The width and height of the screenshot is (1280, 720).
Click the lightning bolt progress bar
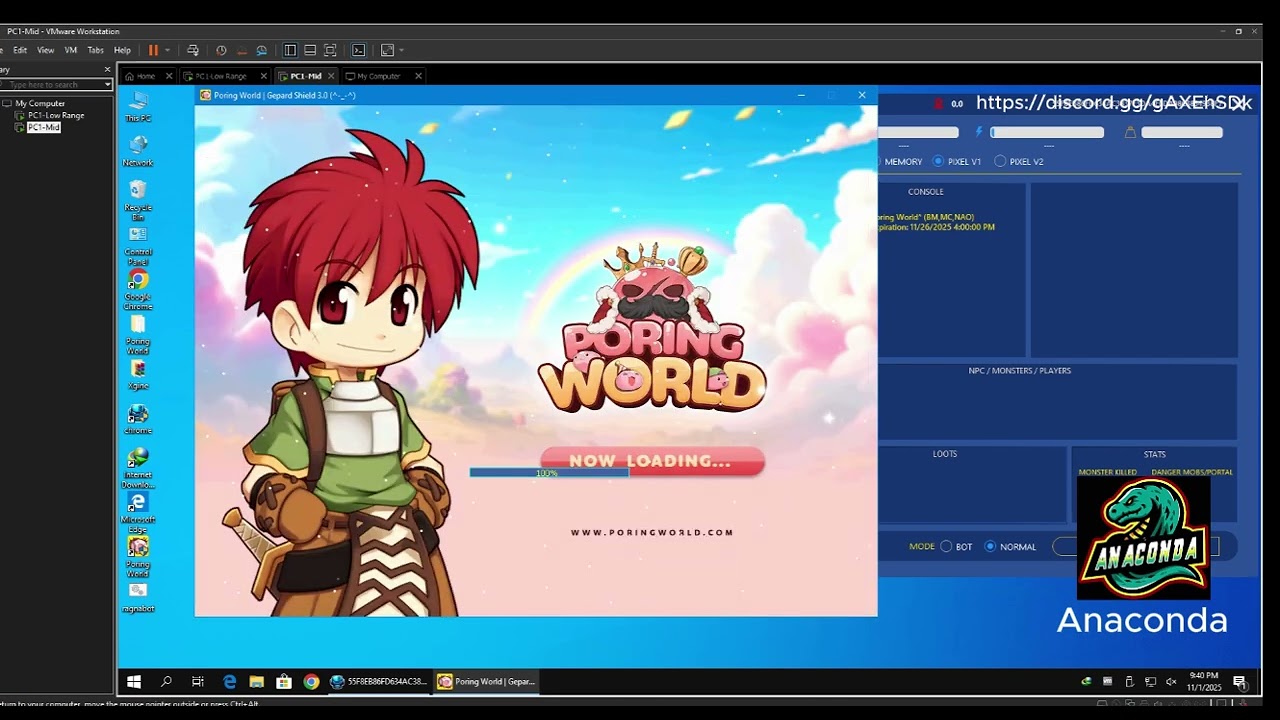point(1047,132)
